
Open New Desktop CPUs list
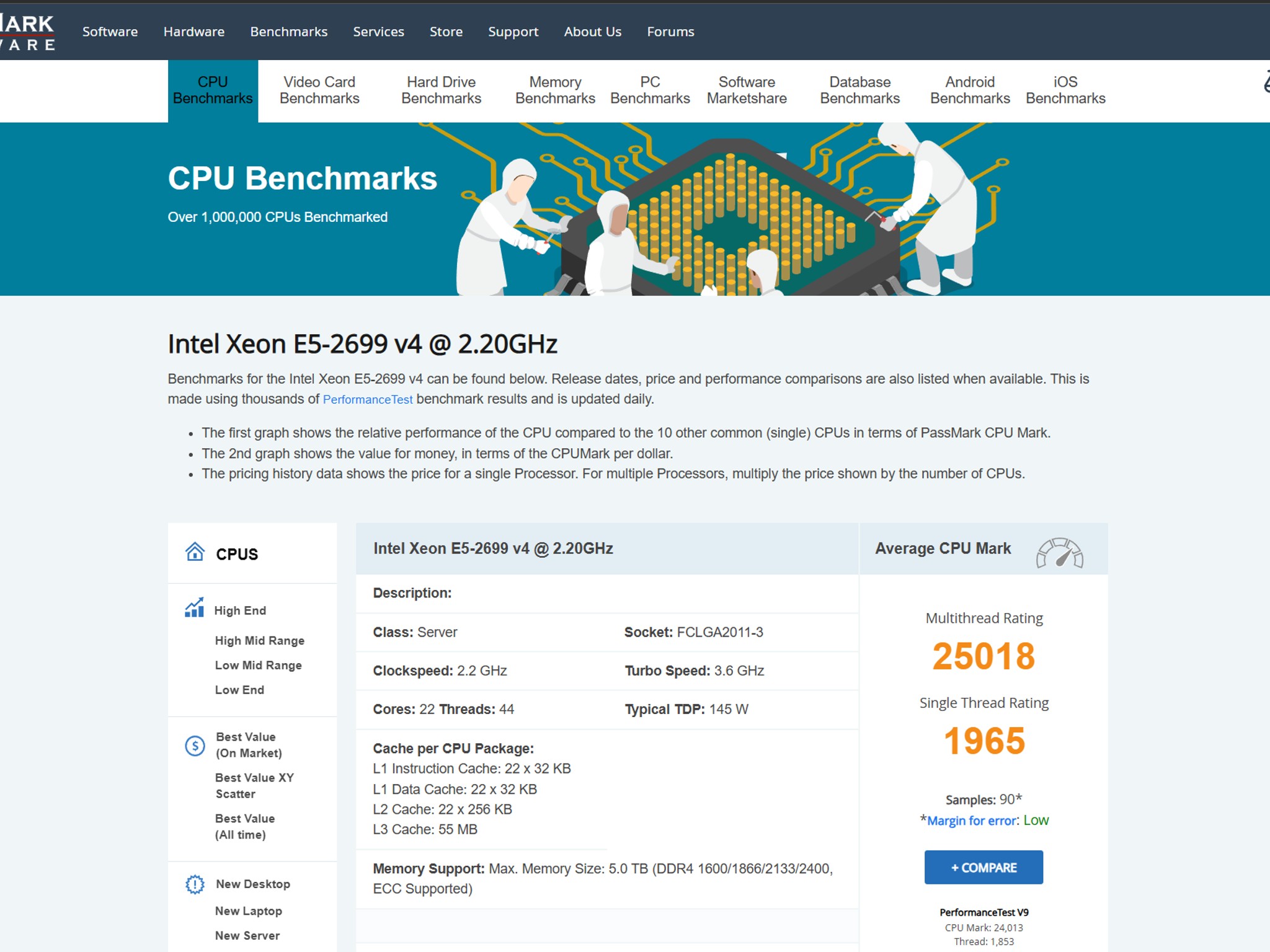point(253,884)
